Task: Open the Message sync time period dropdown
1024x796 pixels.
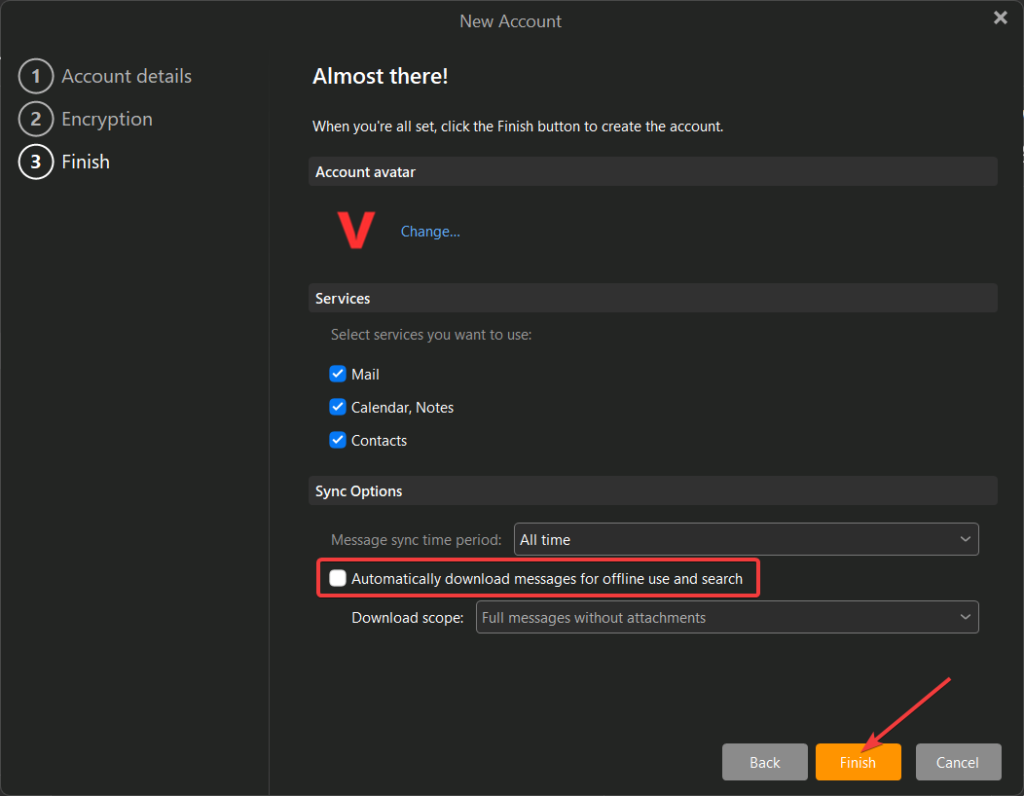Action: (x=745, y=539)
